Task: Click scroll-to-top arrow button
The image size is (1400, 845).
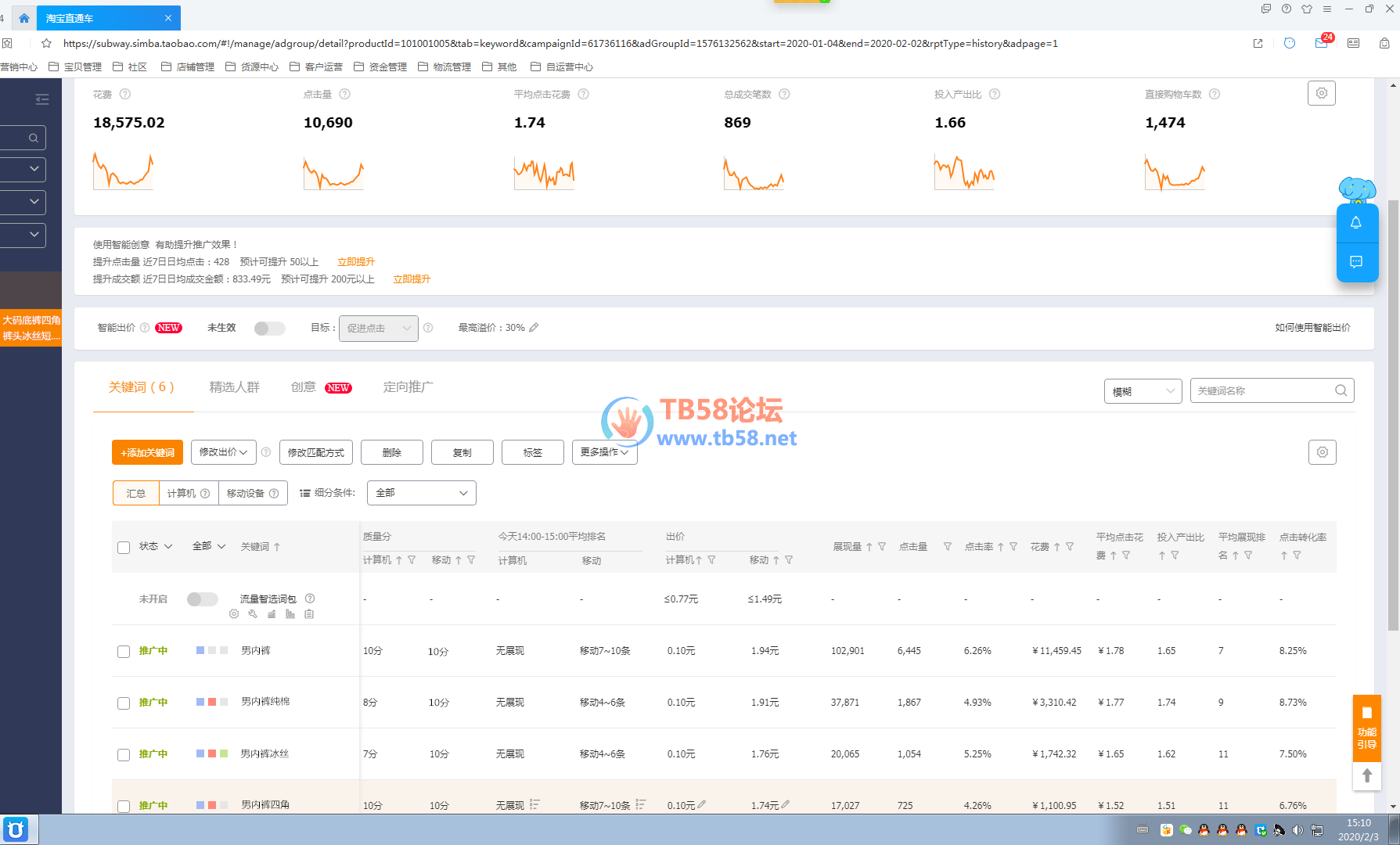Action: [1366, 775]
